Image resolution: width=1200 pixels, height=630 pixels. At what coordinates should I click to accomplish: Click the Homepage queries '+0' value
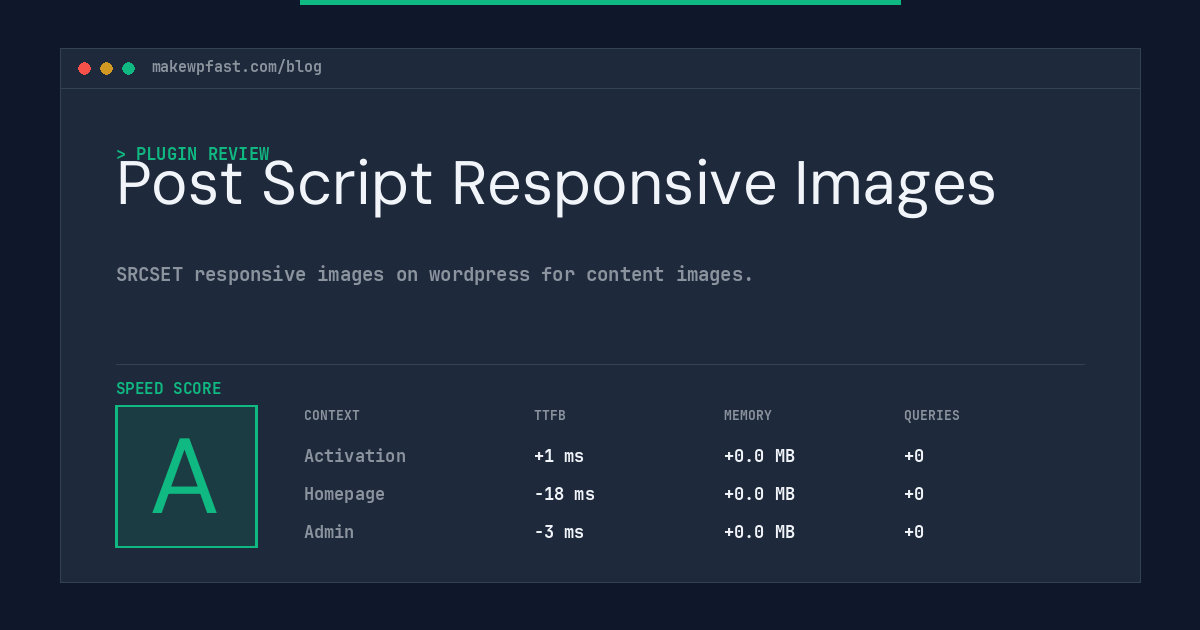(914, 494)
